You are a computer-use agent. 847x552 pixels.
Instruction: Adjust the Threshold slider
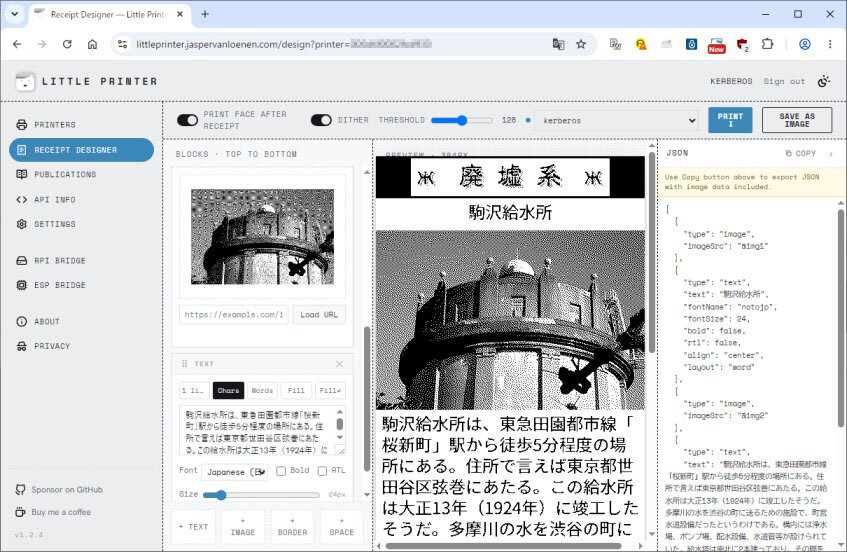(462, 120)
